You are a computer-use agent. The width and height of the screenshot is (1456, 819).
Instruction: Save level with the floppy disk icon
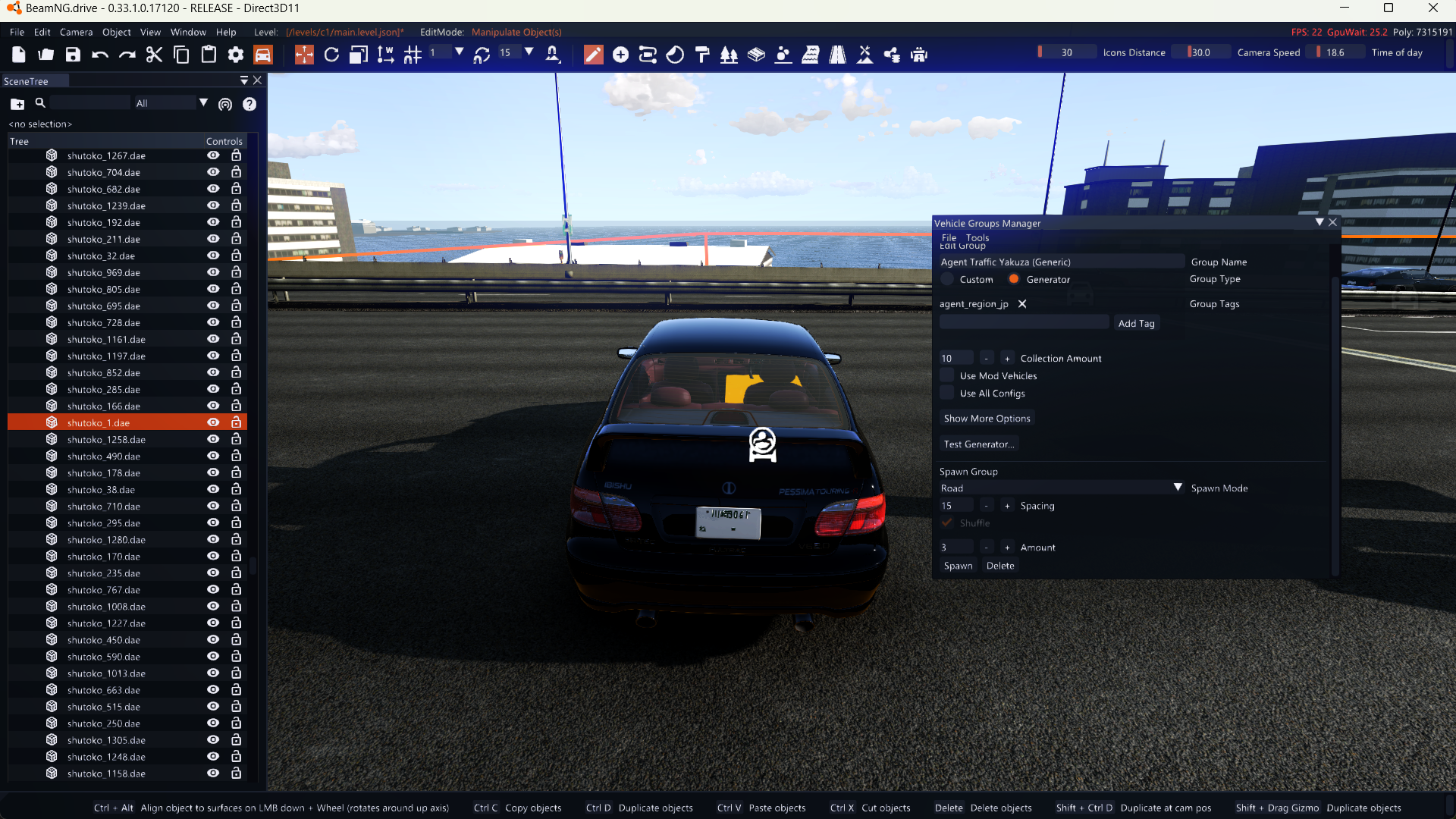point(73,55)
